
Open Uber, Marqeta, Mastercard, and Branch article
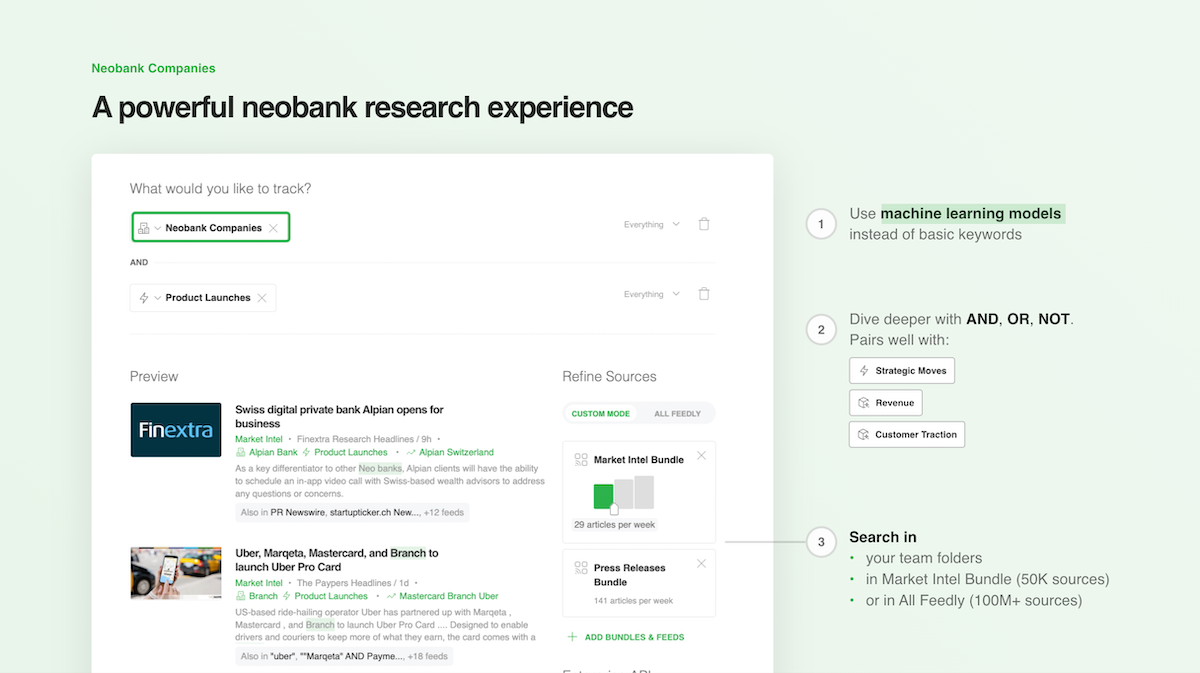coord(336,560)
